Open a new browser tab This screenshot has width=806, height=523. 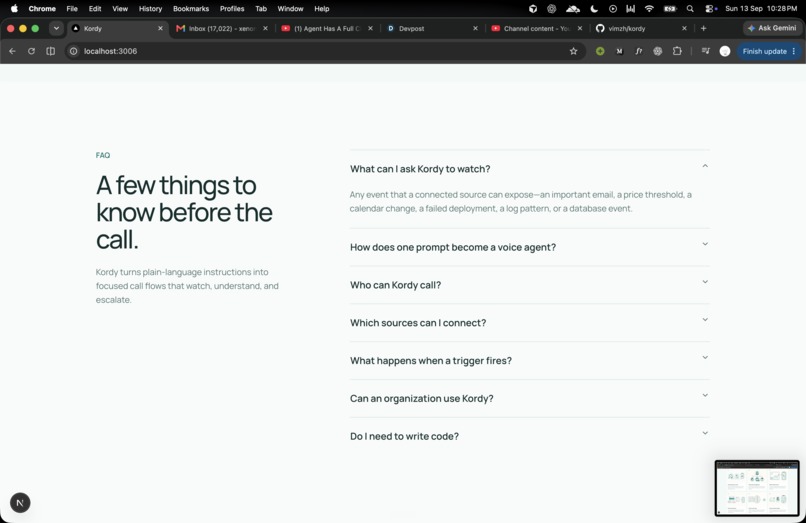click(703, 28)
